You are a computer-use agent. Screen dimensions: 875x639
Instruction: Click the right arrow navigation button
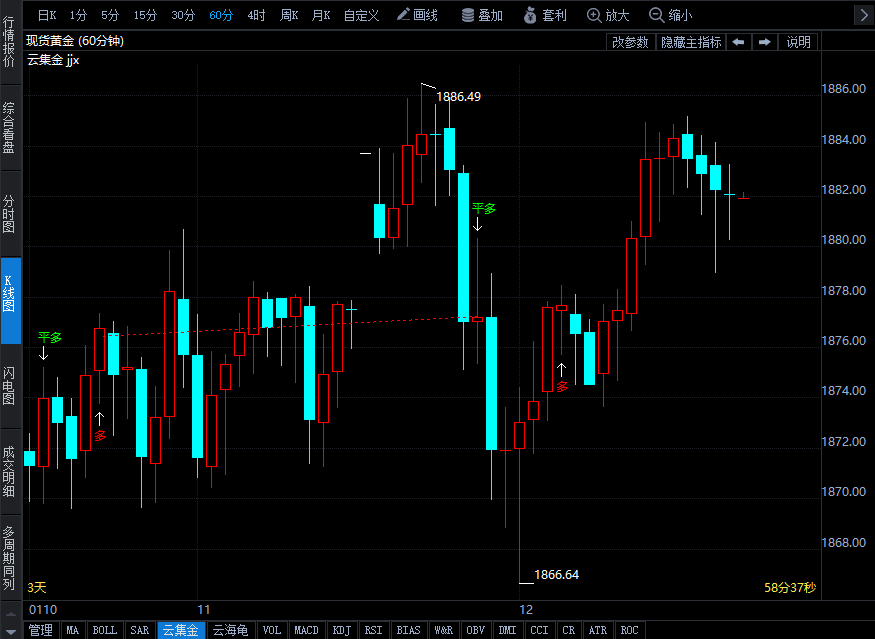(765, 42)
